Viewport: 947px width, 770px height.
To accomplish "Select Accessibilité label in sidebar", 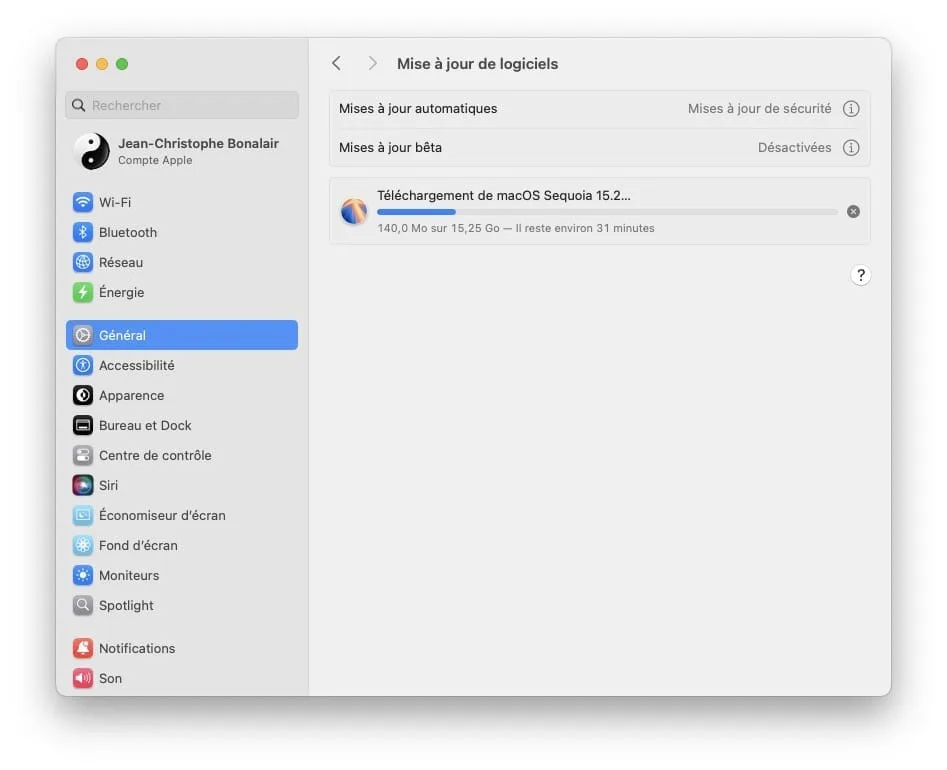I will pyautogui.click(x=136, y=365).
